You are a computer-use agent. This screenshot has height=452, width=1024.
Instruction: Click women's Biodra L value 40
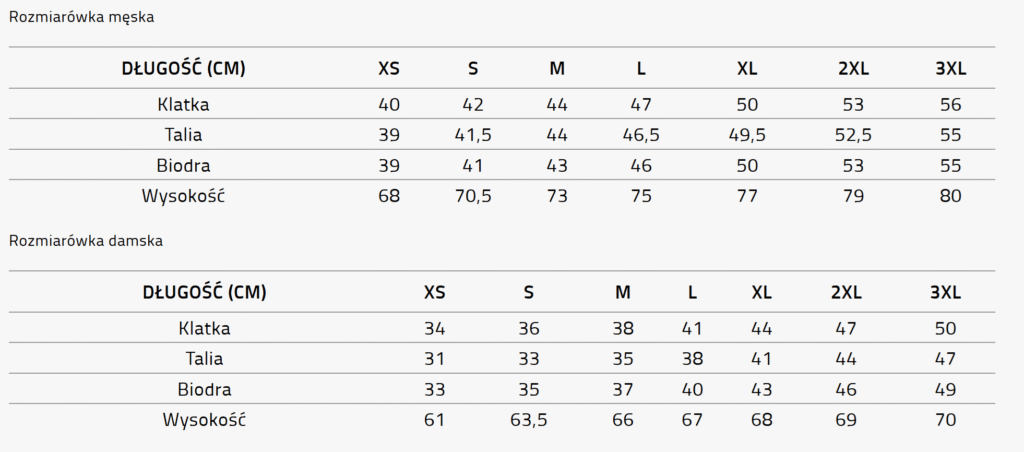pyautogui.click(x=692, y=389)
